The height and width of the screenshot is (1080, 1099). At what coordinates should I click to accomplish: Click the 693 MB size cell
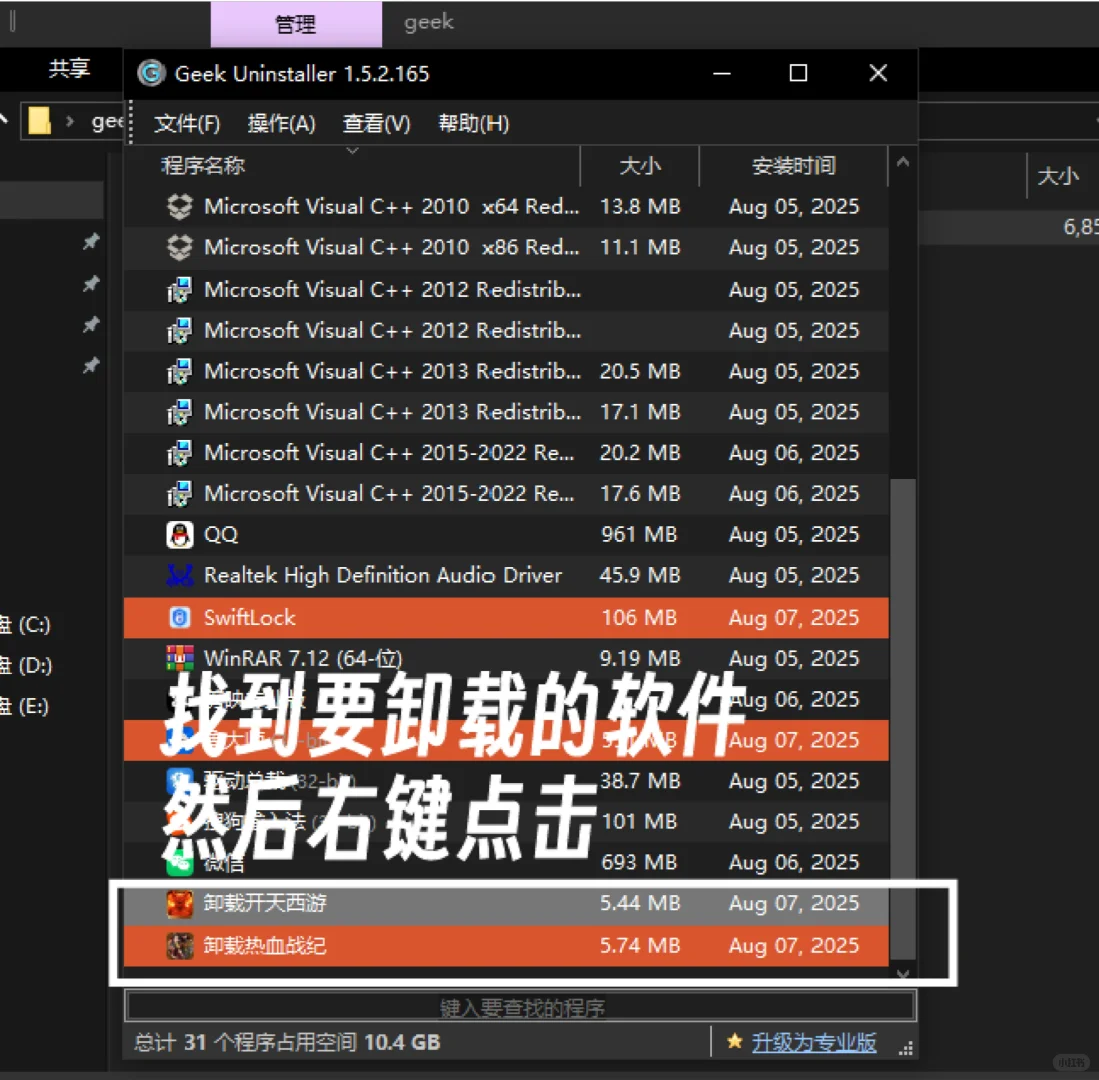coord(639,862)
